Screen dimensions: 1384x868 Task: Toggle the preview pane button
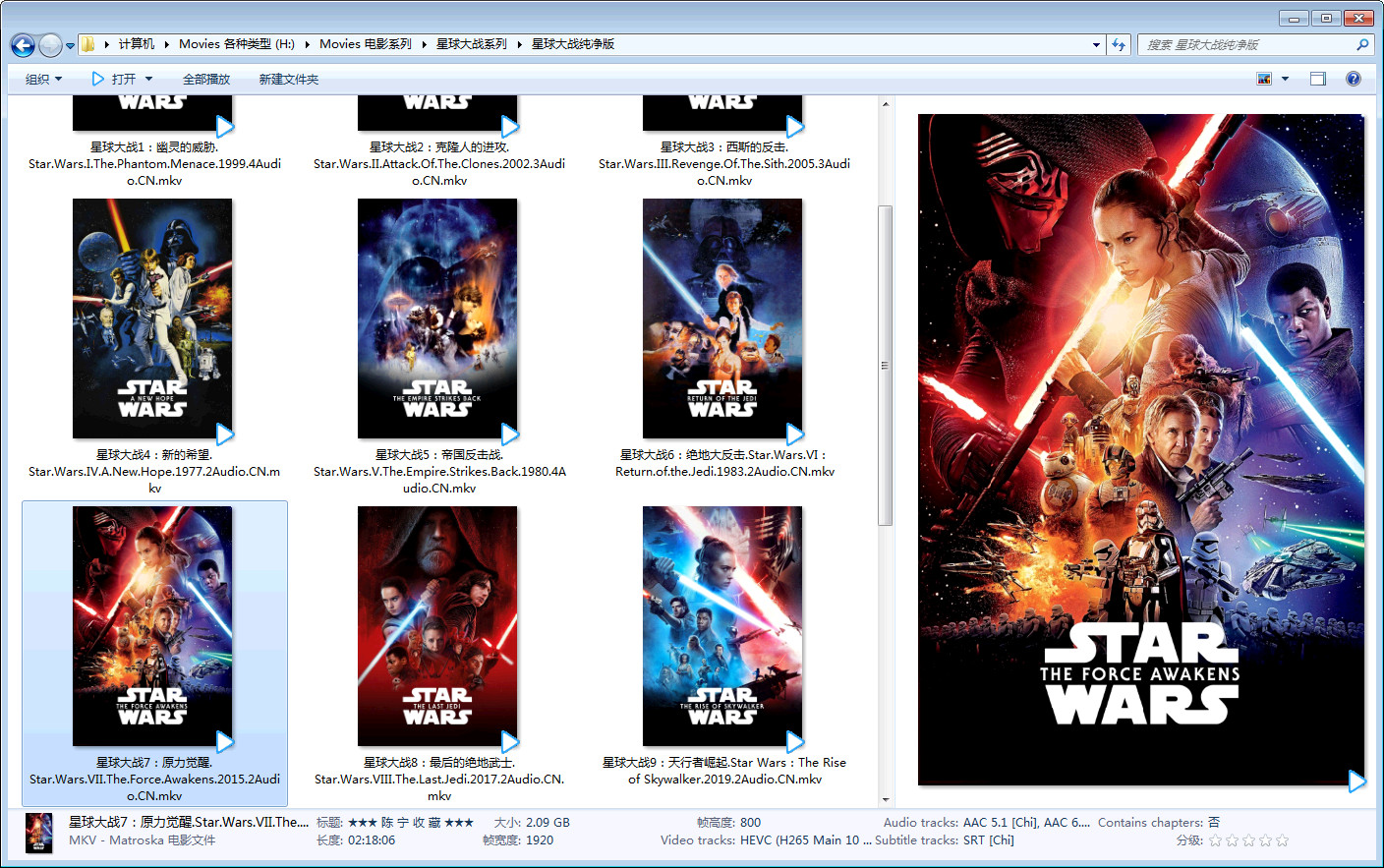click(x=1318, y=79)
